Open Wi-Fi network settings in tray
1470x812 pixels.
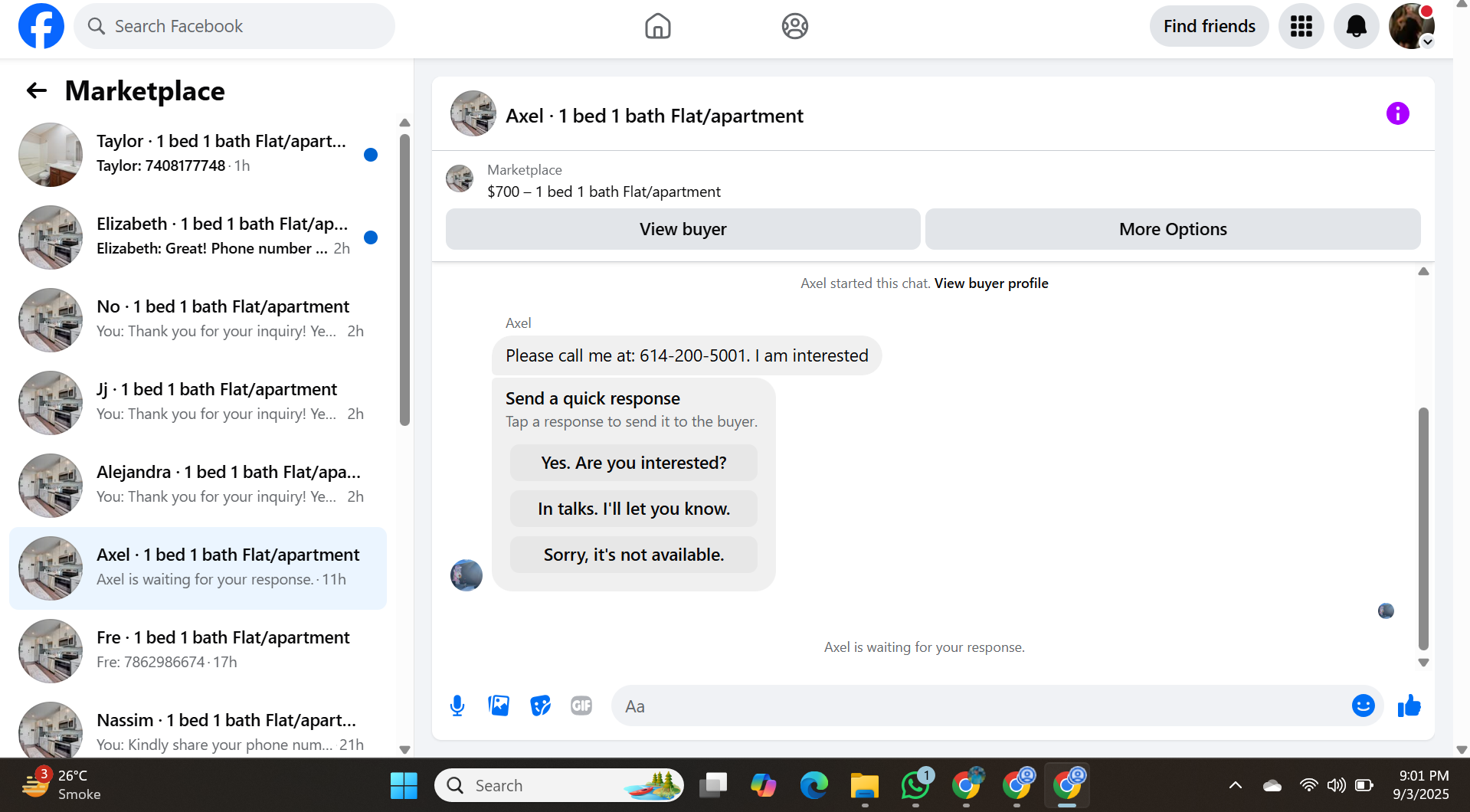coord(1308,785)
